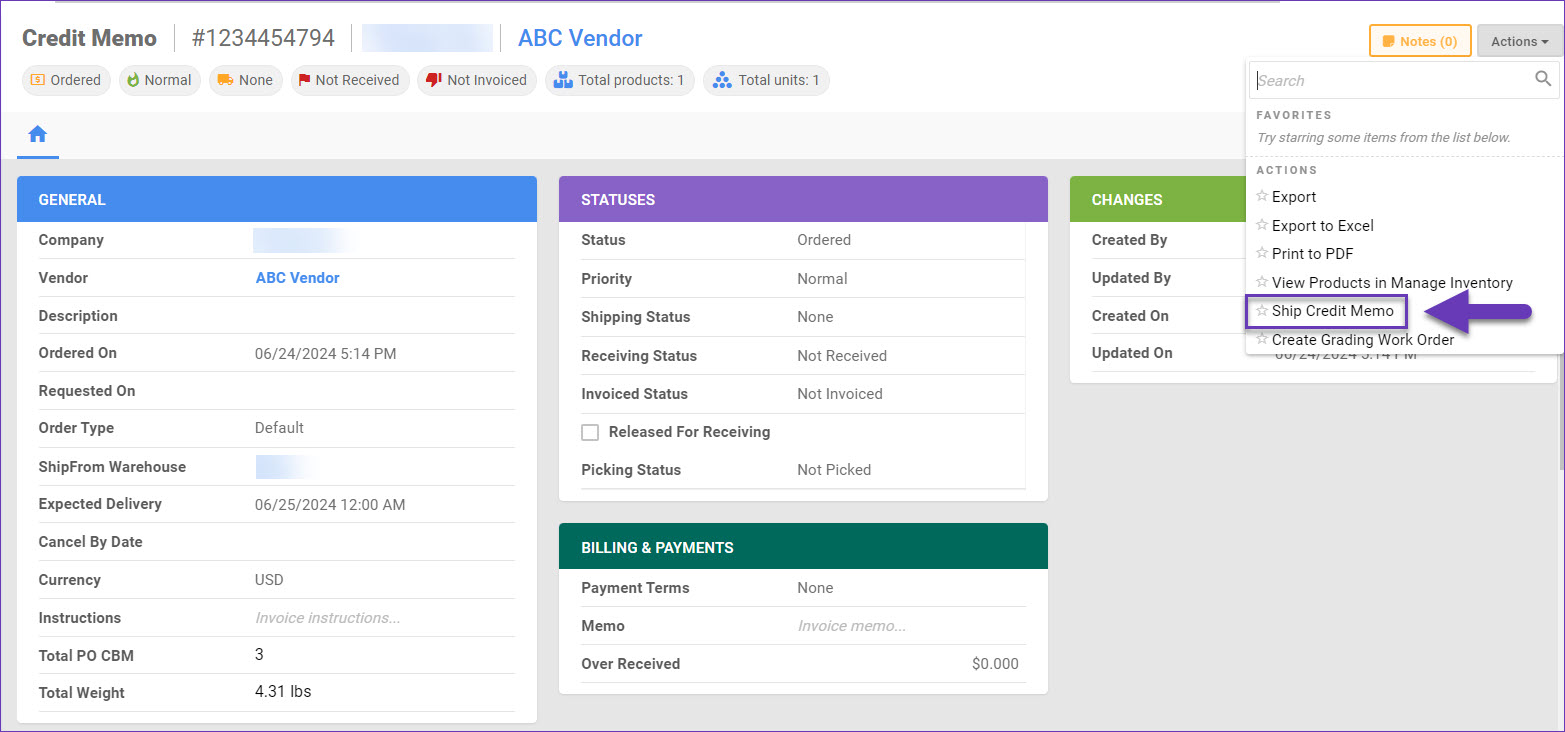1565x732 pixels.
Task: Star the Export action as favorite
Action: click(1262, 197)
